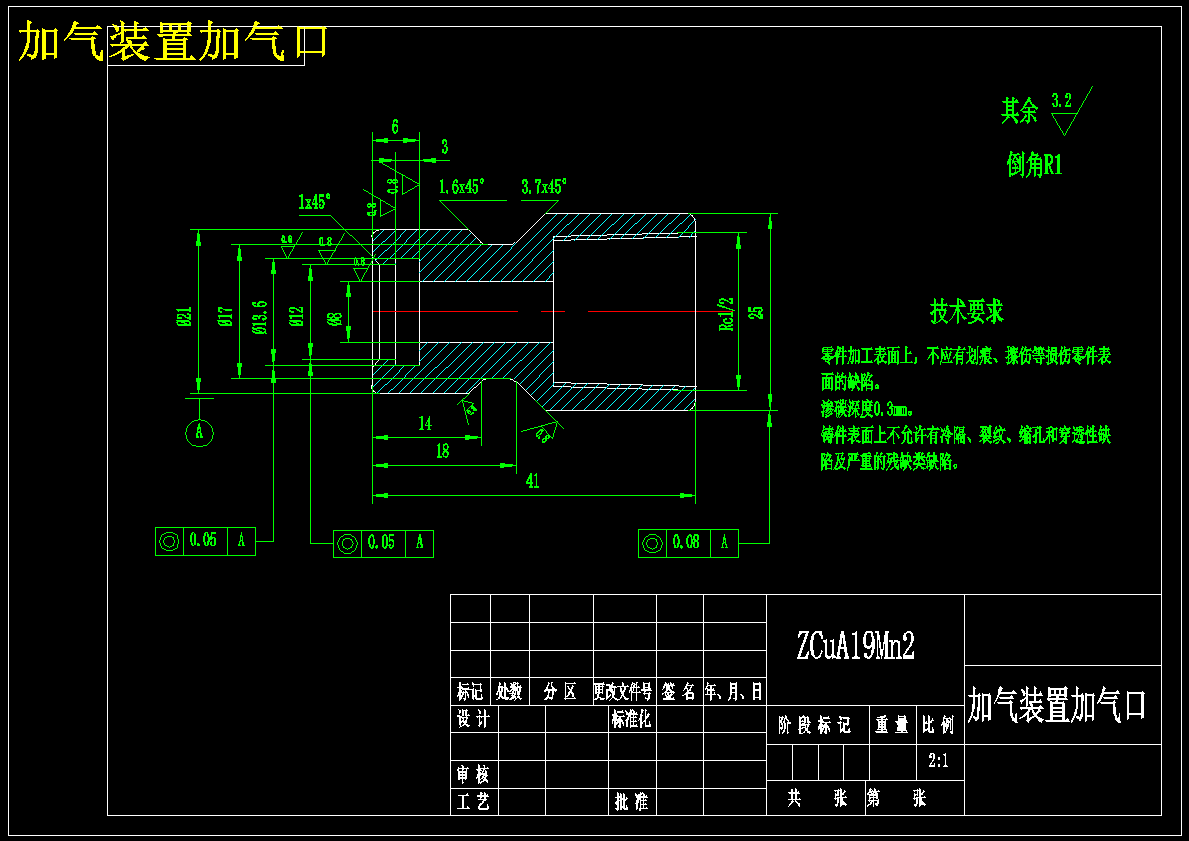
Task: Click the Ø17 diameter dimension
Action: 225,316
